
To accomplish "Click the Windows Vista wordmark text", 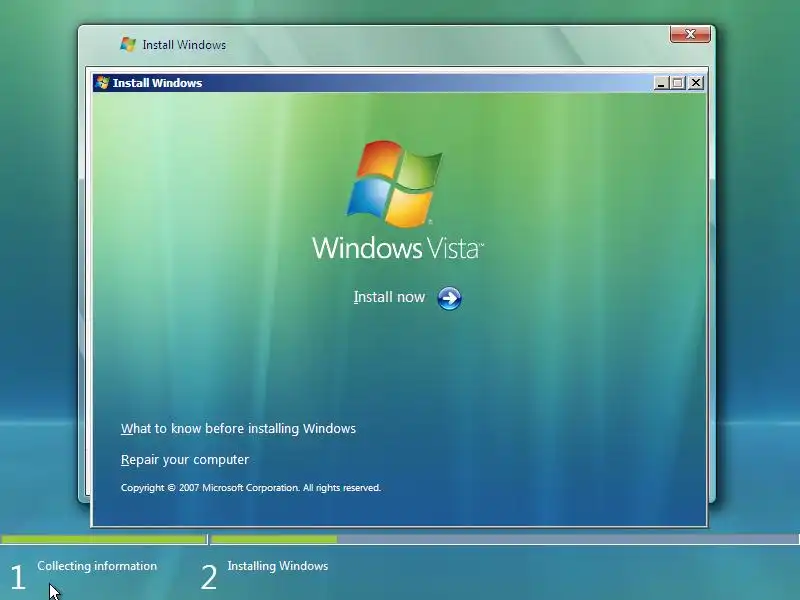I will [397, 248].
